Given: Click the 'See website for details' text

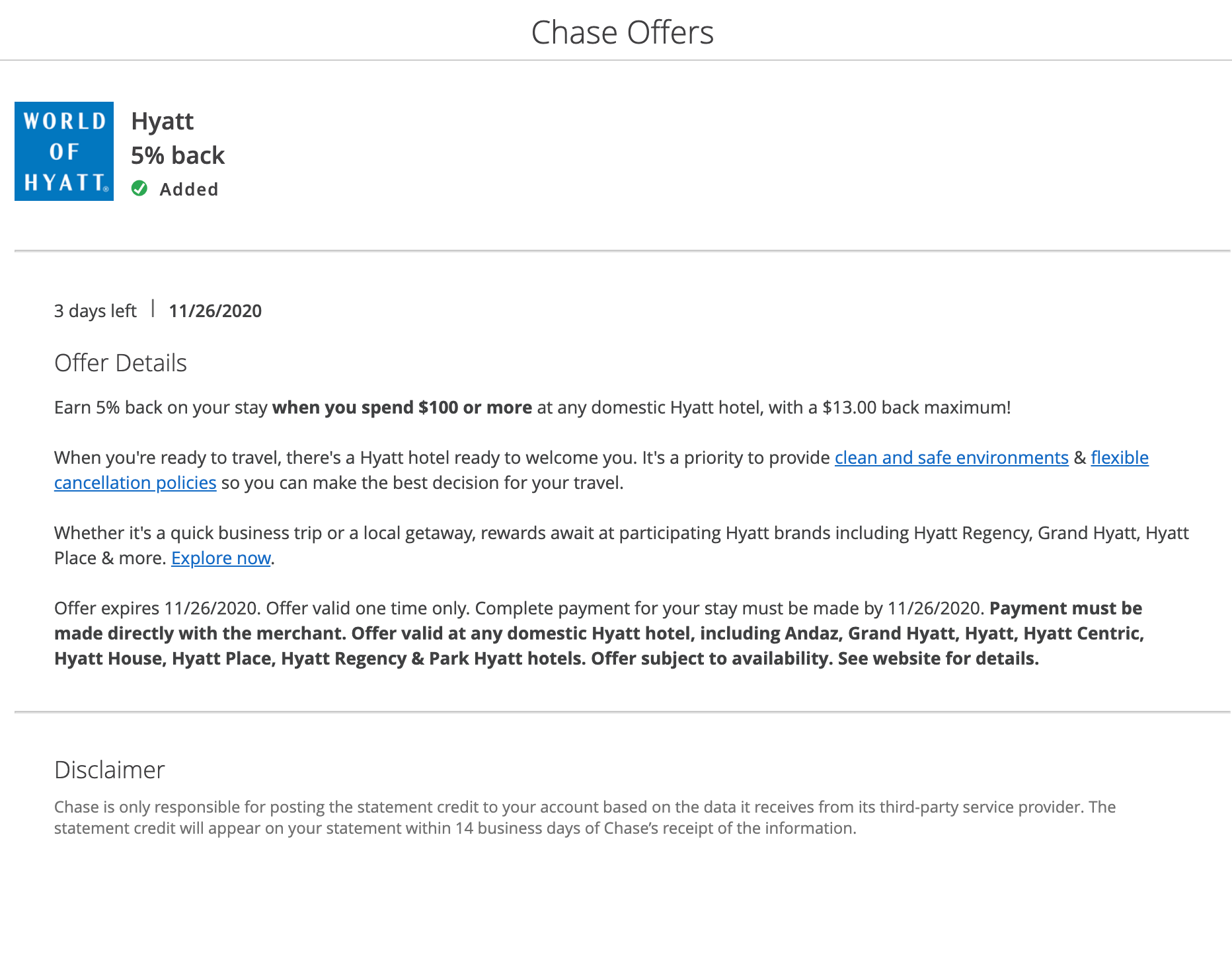Looking at the screenshot, I should click(938, 659).
